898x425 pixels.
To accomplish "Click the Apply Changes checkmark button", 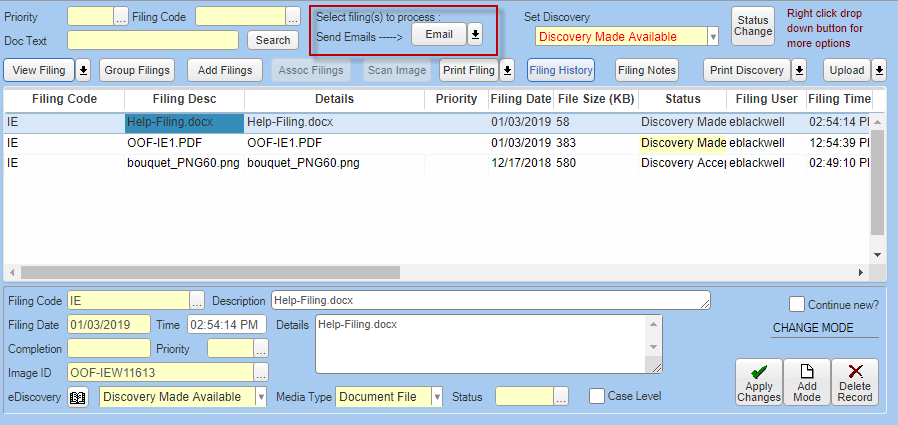I will pyautogui.click(x=759, y=382).
